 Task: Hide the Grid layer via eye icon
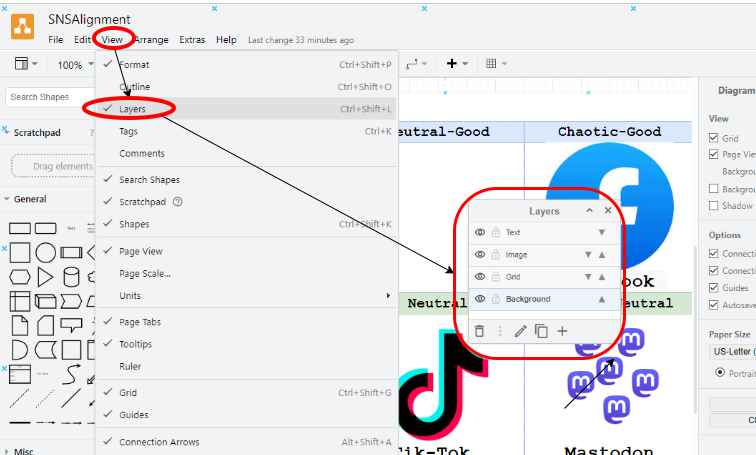pos(480,277)
